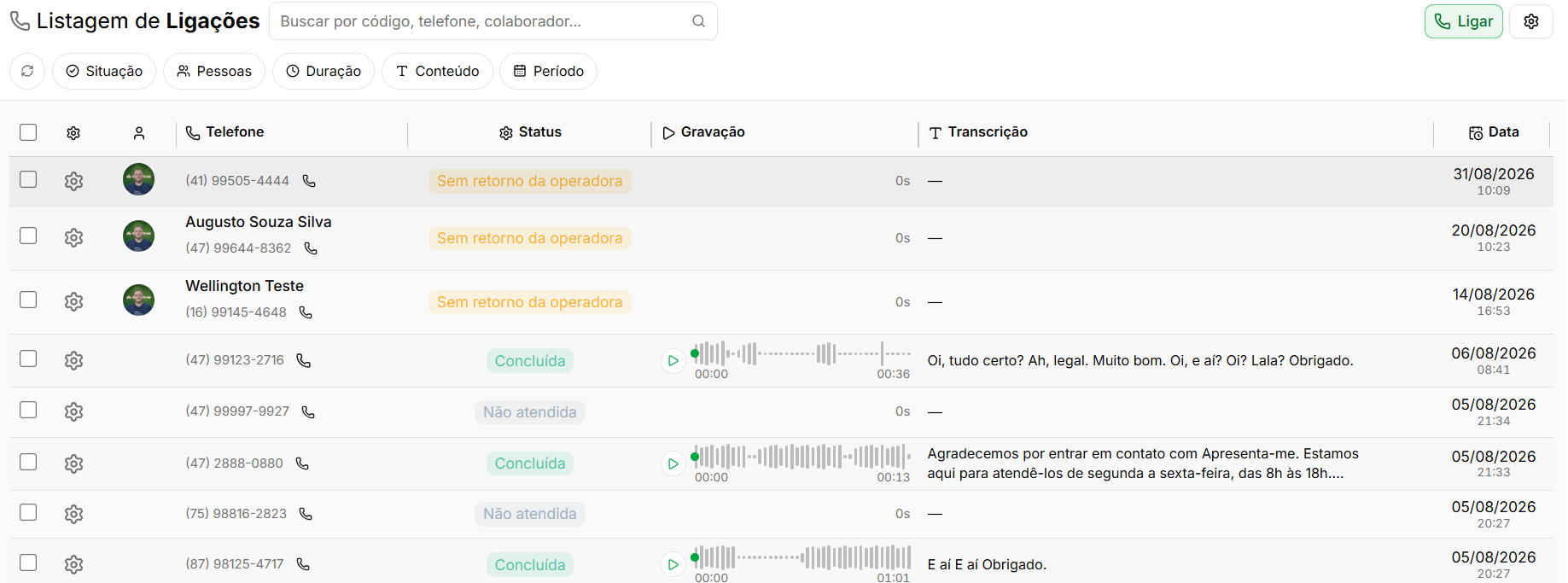Click the refresh list icon button

click(27, 71)
